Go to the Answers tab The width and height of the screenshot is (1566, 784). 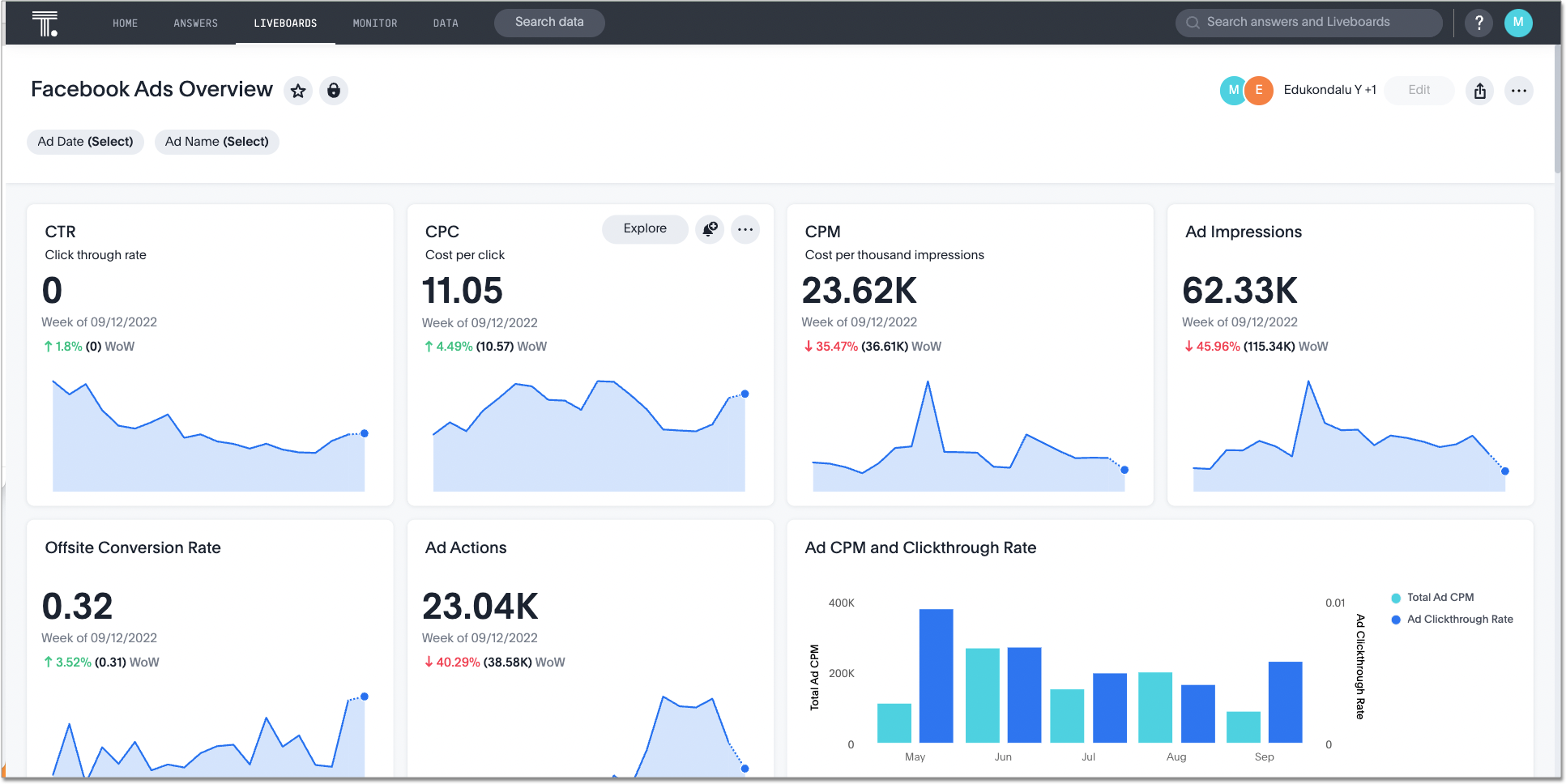(195, 23)
